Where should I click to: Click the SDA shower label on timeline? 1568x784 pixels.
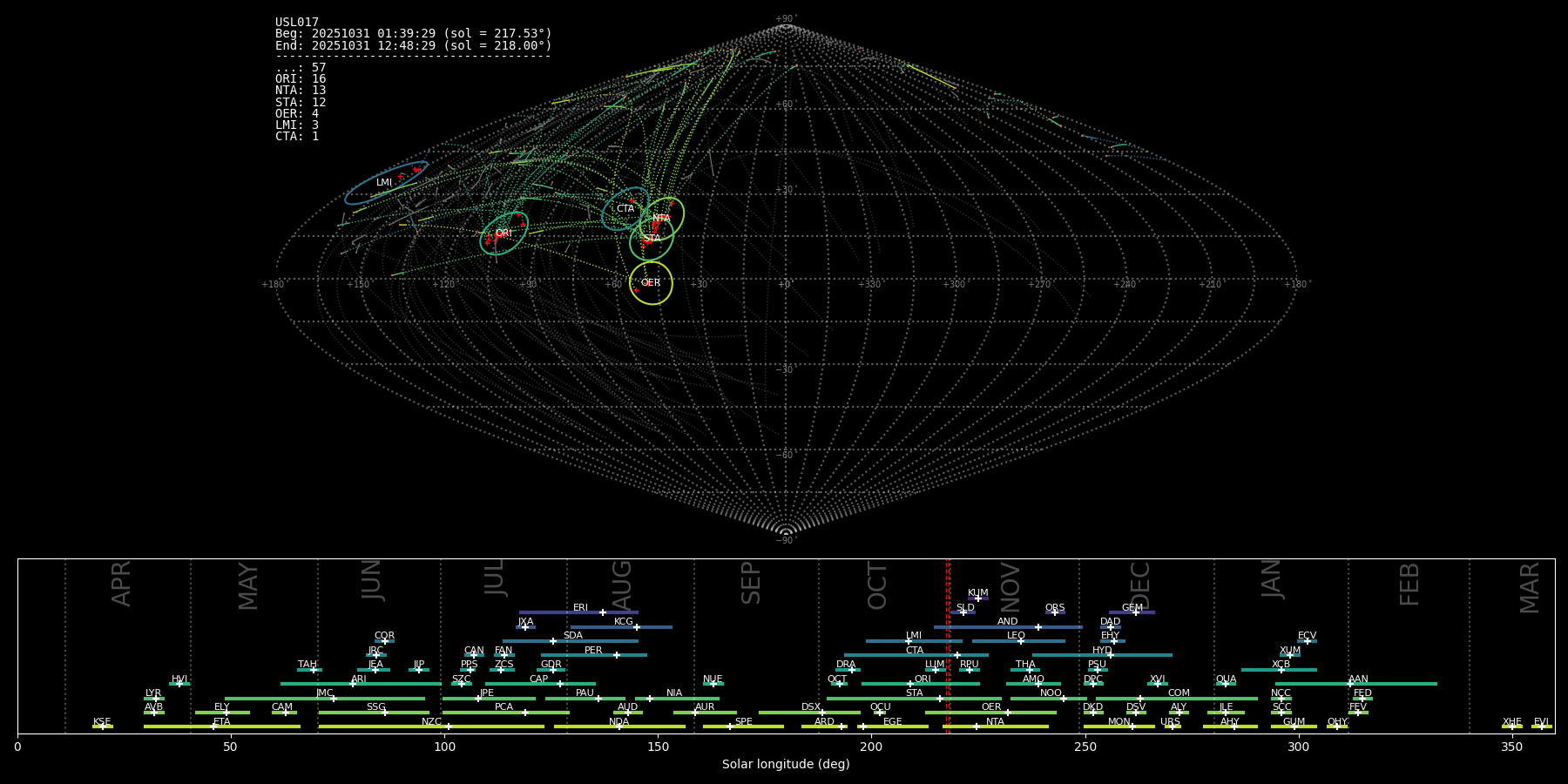point(572,636)
